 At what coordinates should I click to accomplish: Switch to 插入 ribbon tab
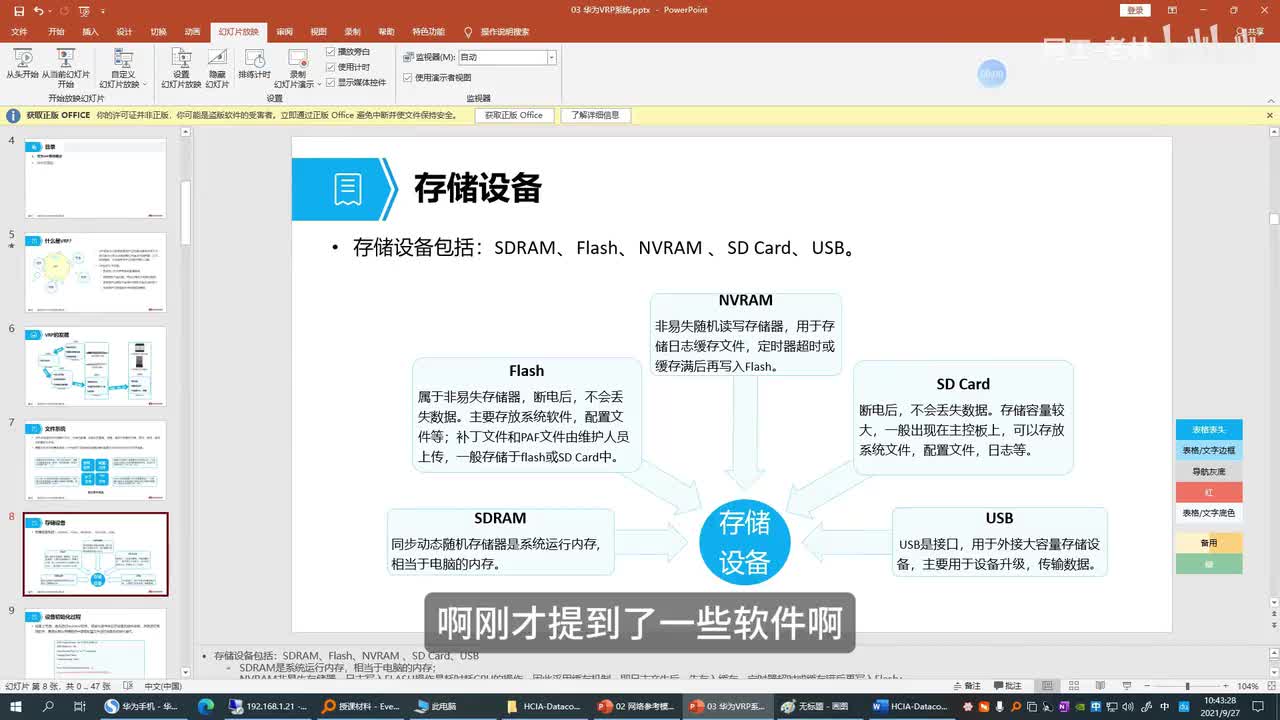(x=90, y=32)
